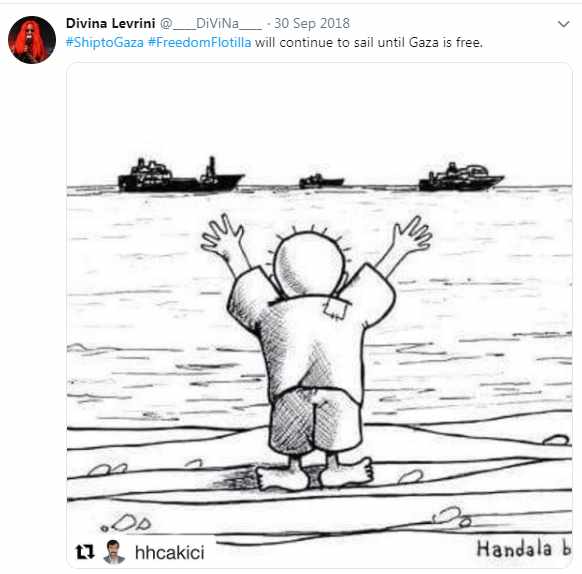Follow the #FreedomFlotilla hashtag
Screen dimensions: 582x574
[x=200, y=43]
